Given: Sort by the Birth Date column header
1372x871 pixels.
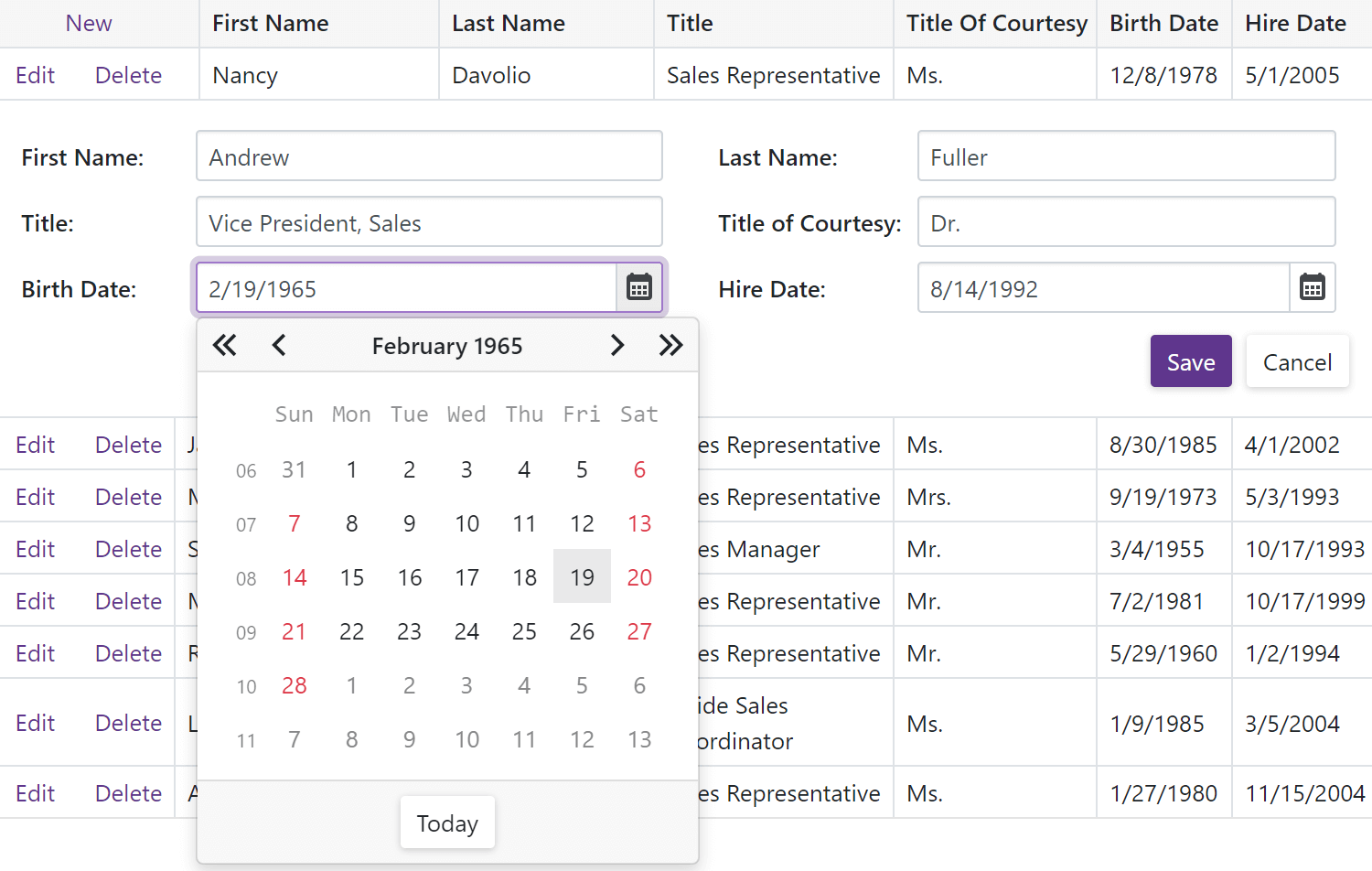Looking at the screenshot, I should point(1163,24).
